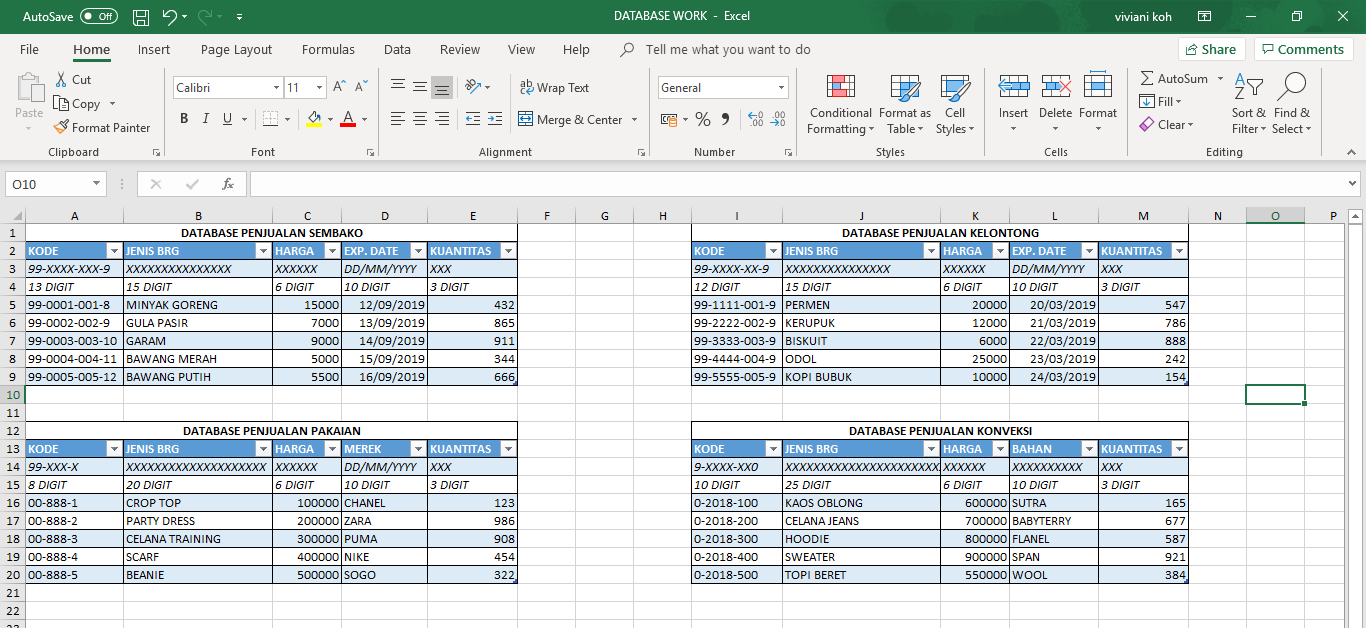Apply italic formatting from the Font group
The width and height of the screenshot is (1366, 628).
tap(206, 118)
